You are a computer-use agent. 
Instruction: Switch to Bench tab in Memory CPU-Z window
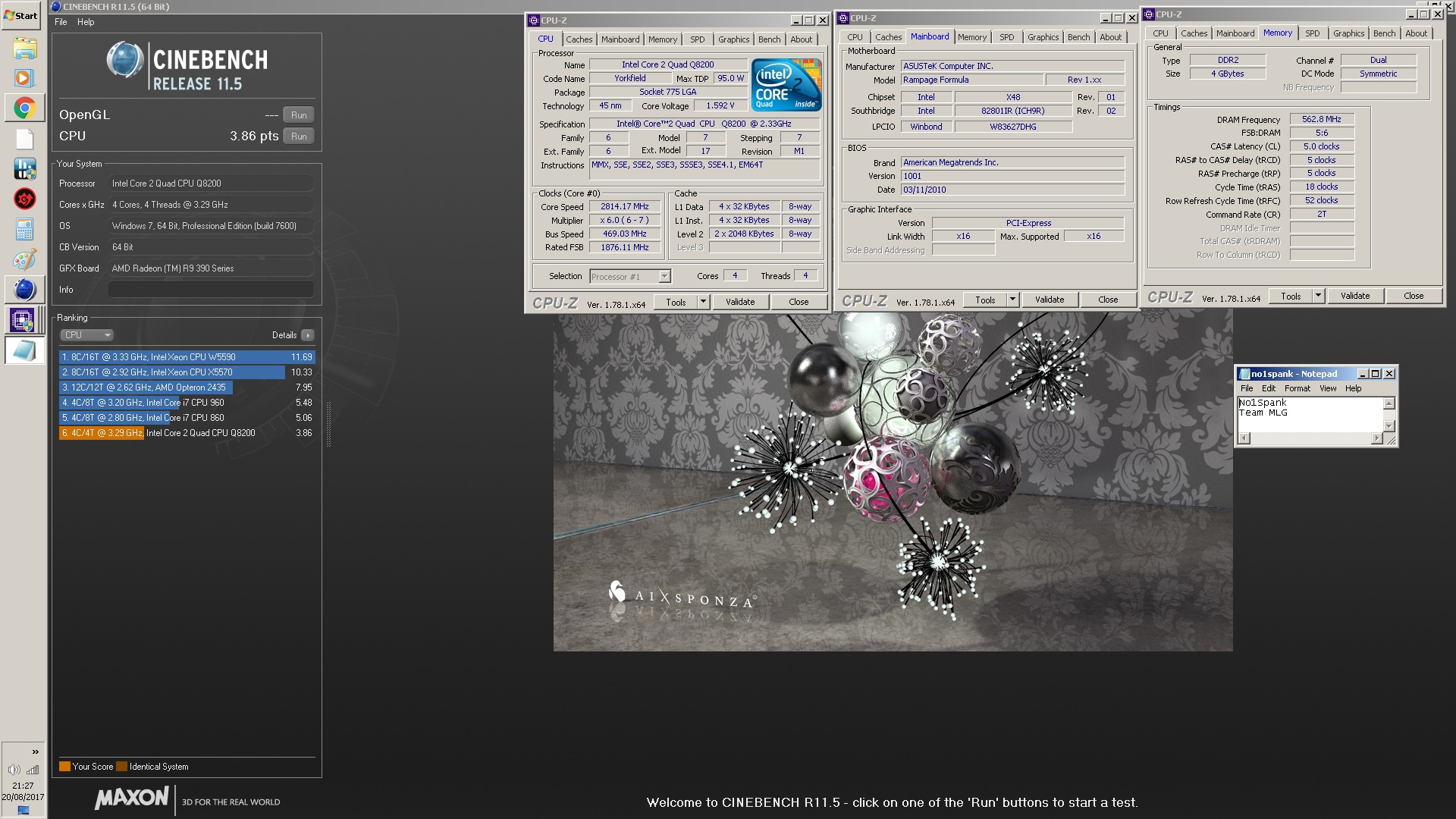point(1384,33)
